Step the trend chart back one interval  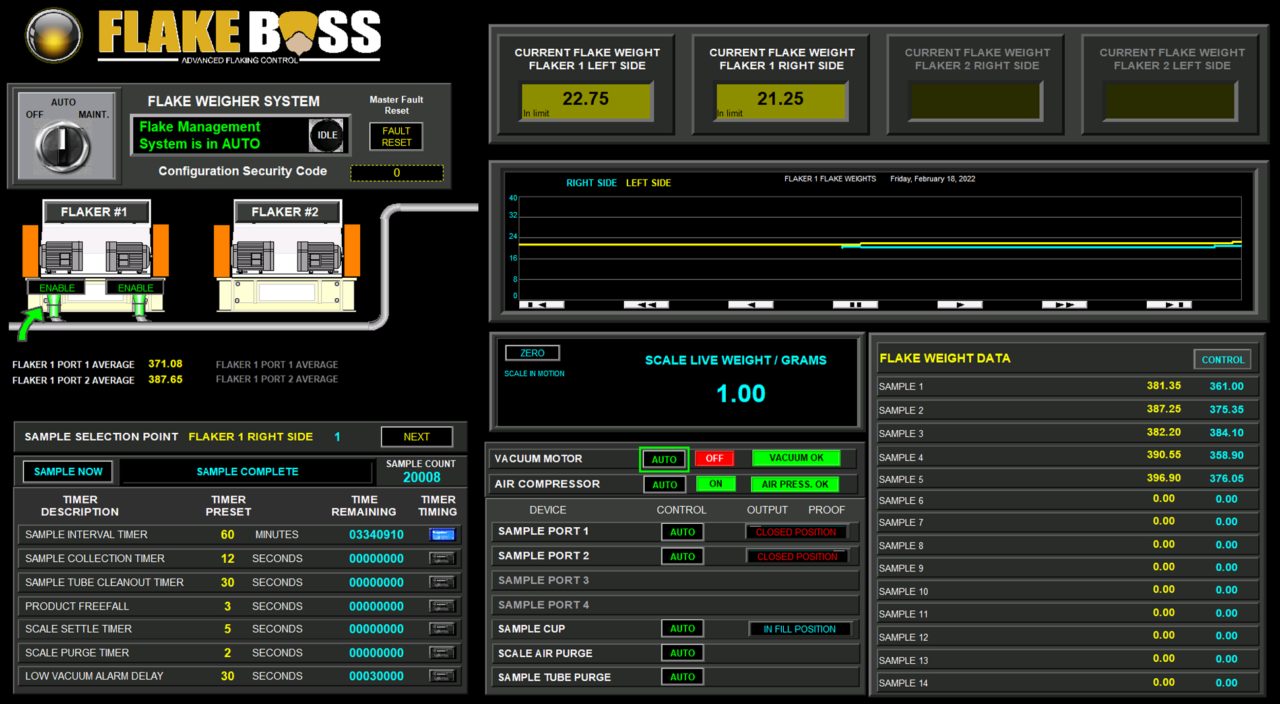pyautogui.click(x=749, y=303)
